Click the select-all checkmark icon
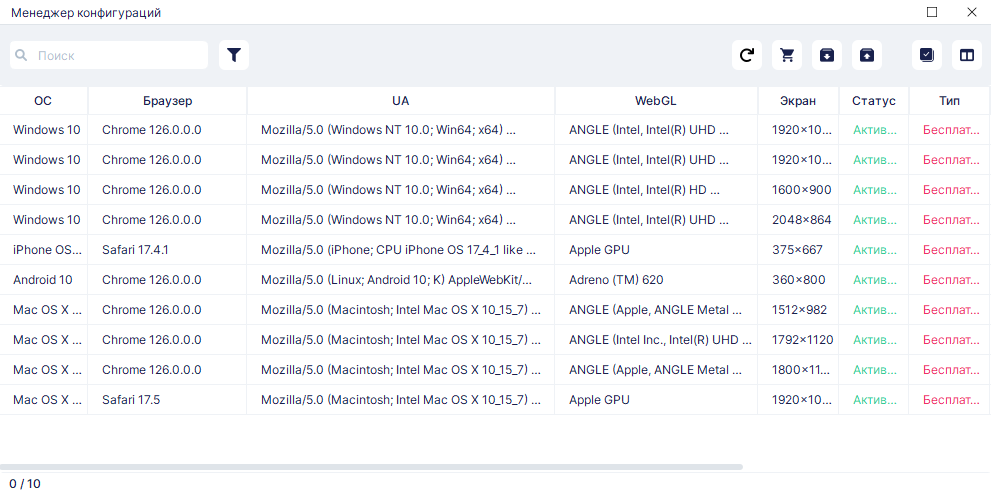The height and width of the screenshot is (491, 991). point(927,55)
